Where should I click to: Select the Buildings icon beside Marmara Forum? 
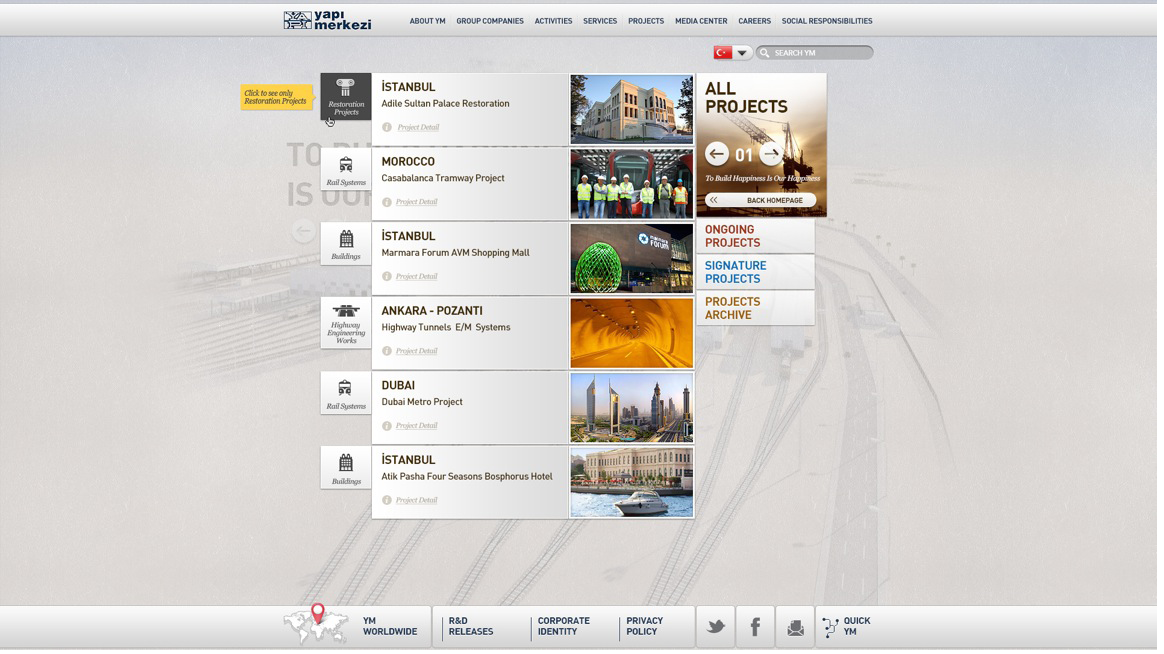click(347, 245)
